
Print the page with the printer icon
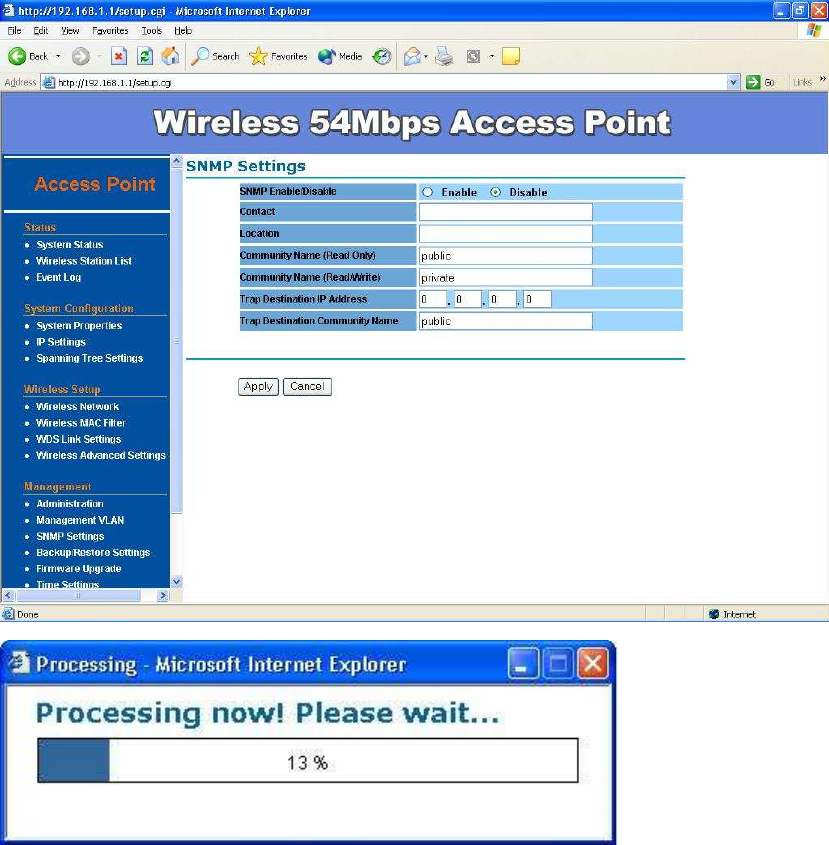444,56
